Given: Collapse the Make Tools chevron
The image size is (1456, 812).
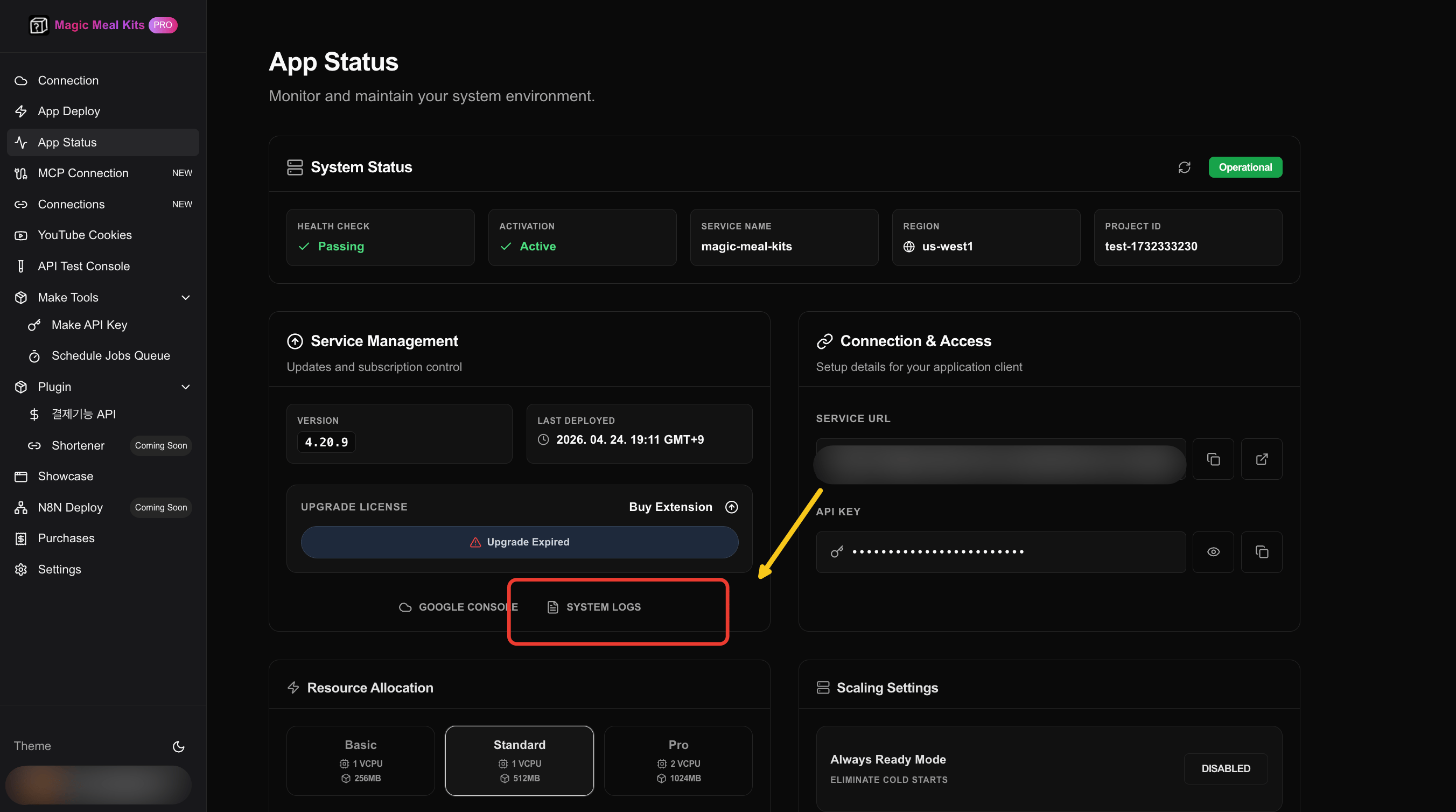Looking at the screenshot, I should point(185,297).
